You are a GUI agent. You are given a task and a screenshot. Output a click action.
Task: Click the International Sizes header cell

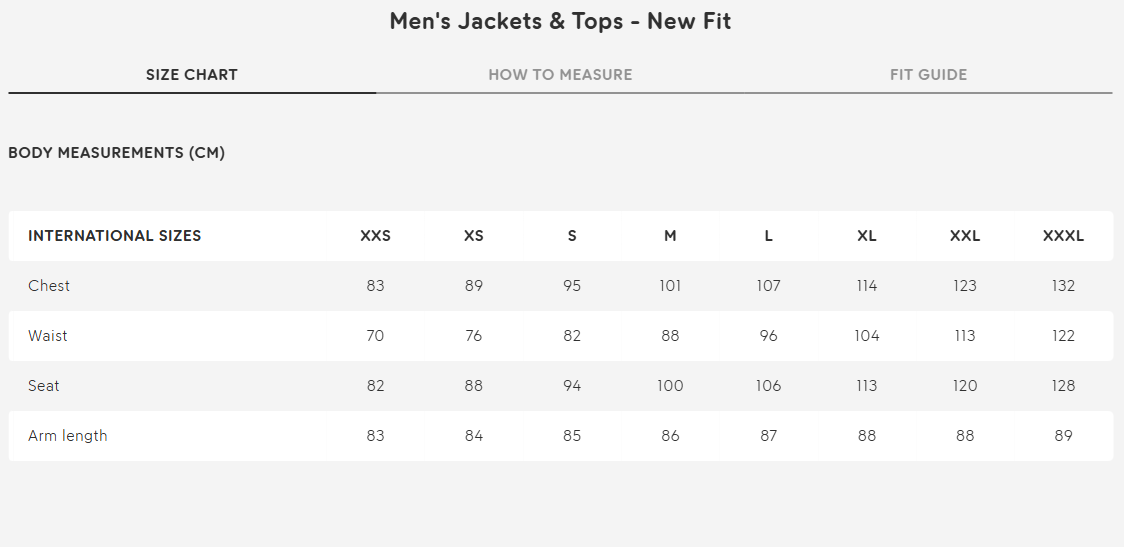(x=115, y=236)
